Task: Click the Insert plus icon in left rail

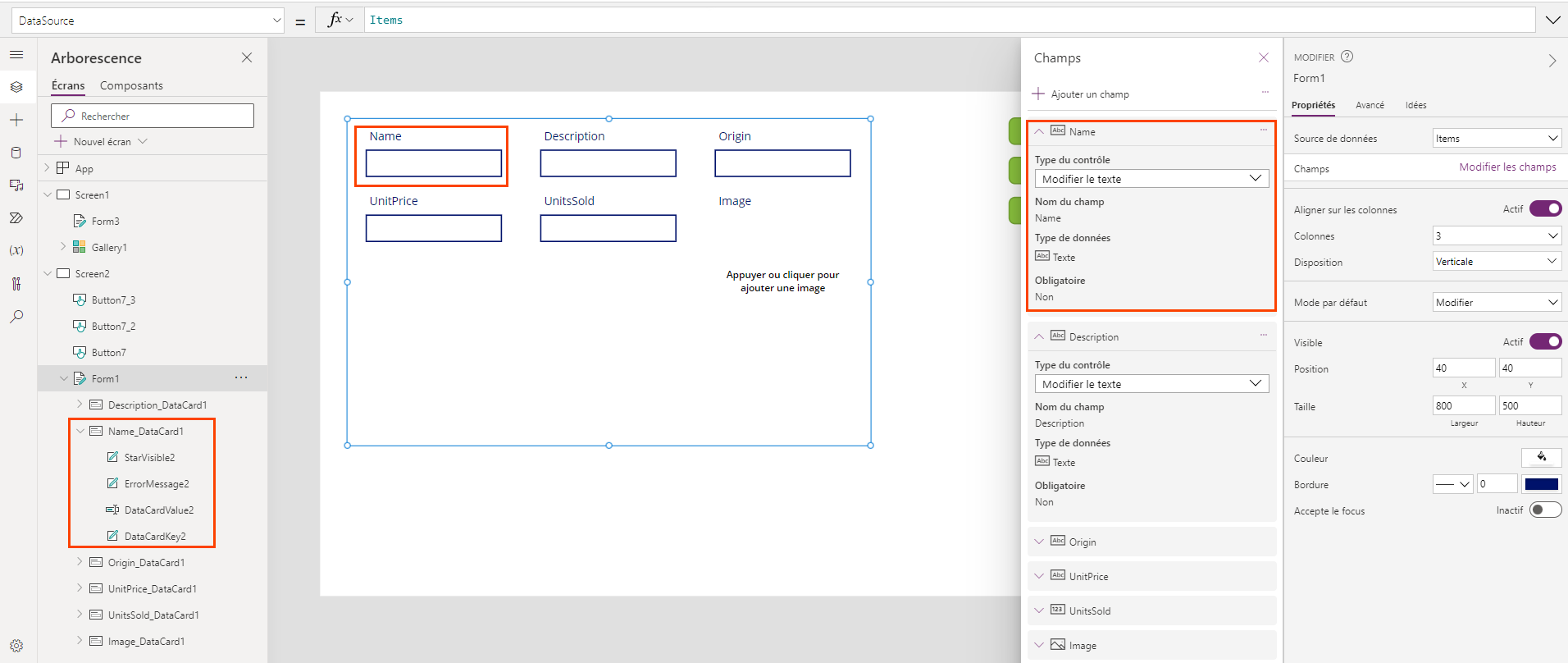Action: point(16,120)
